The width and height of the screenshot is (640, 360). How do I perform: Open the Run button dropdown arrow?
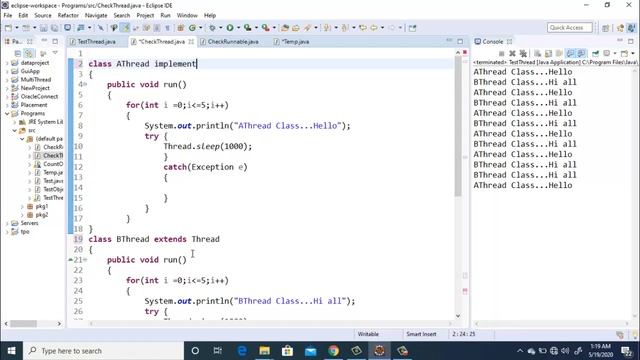coord(238,28)
